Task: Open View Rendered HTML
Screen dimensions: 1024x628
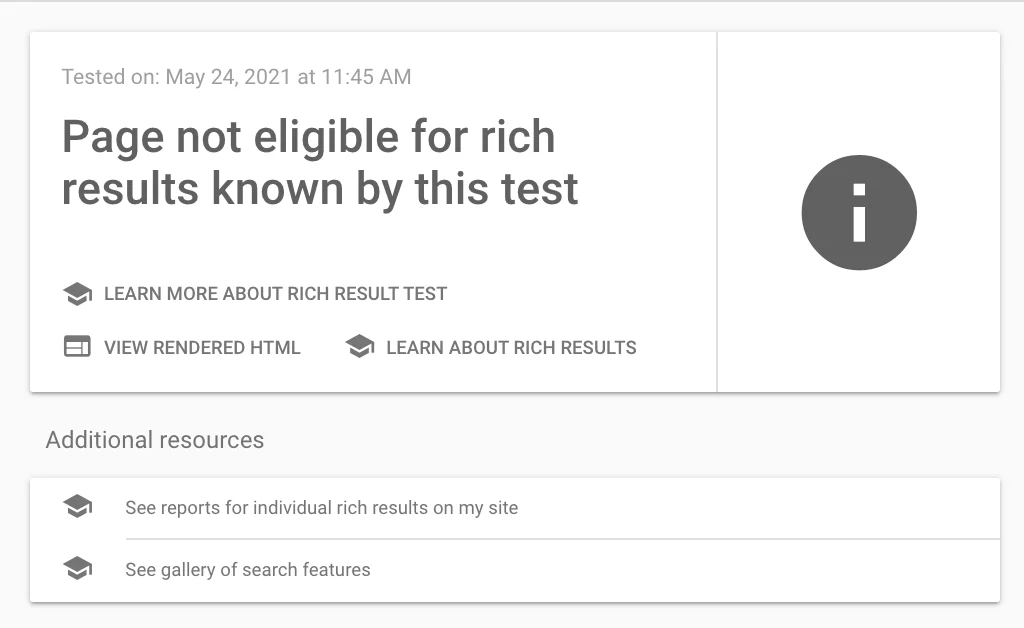Action: pyautogui.click(x=202, y=348)
